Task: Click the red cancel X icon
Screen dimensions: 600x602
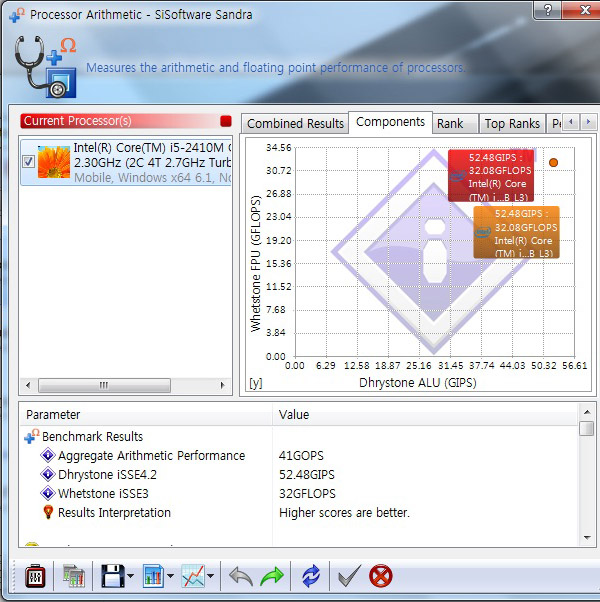Action: 380,576
